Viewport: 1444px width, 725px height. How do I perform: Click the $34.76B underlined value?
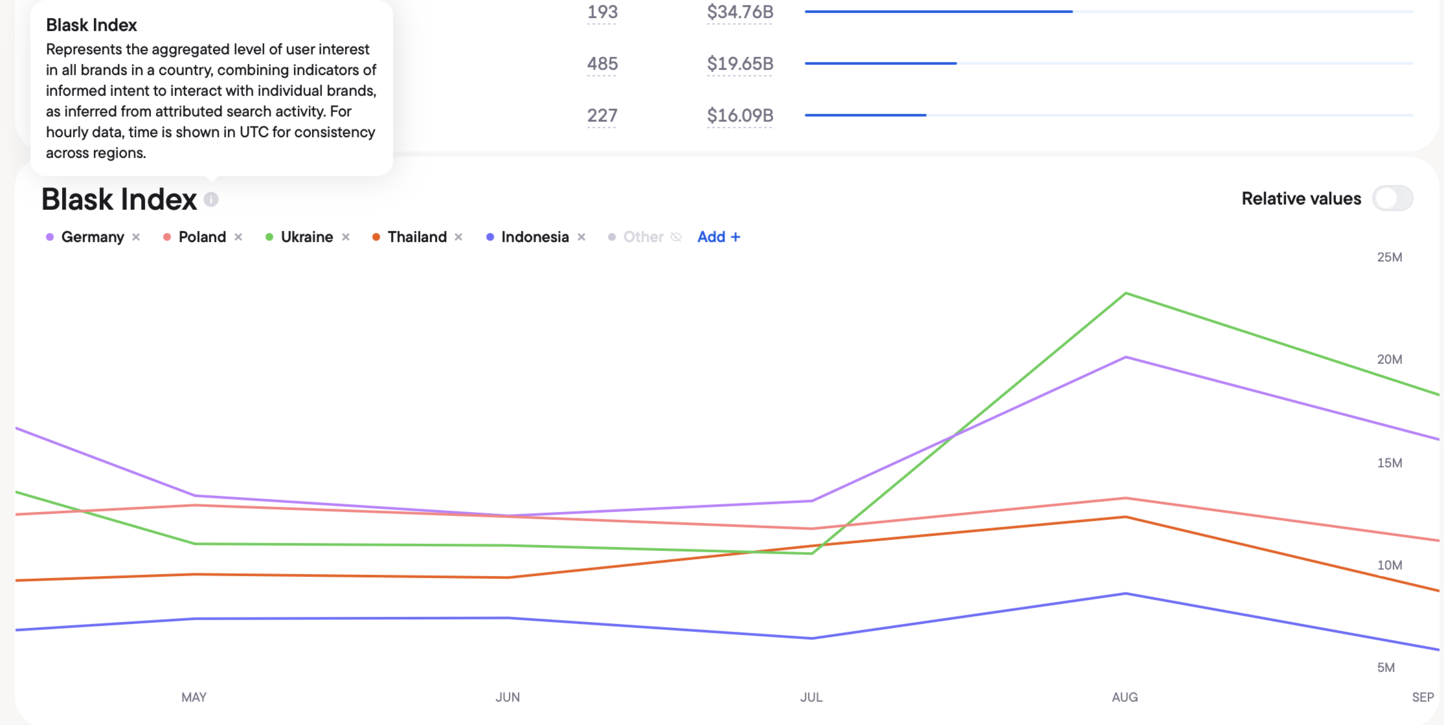(740, 13)
